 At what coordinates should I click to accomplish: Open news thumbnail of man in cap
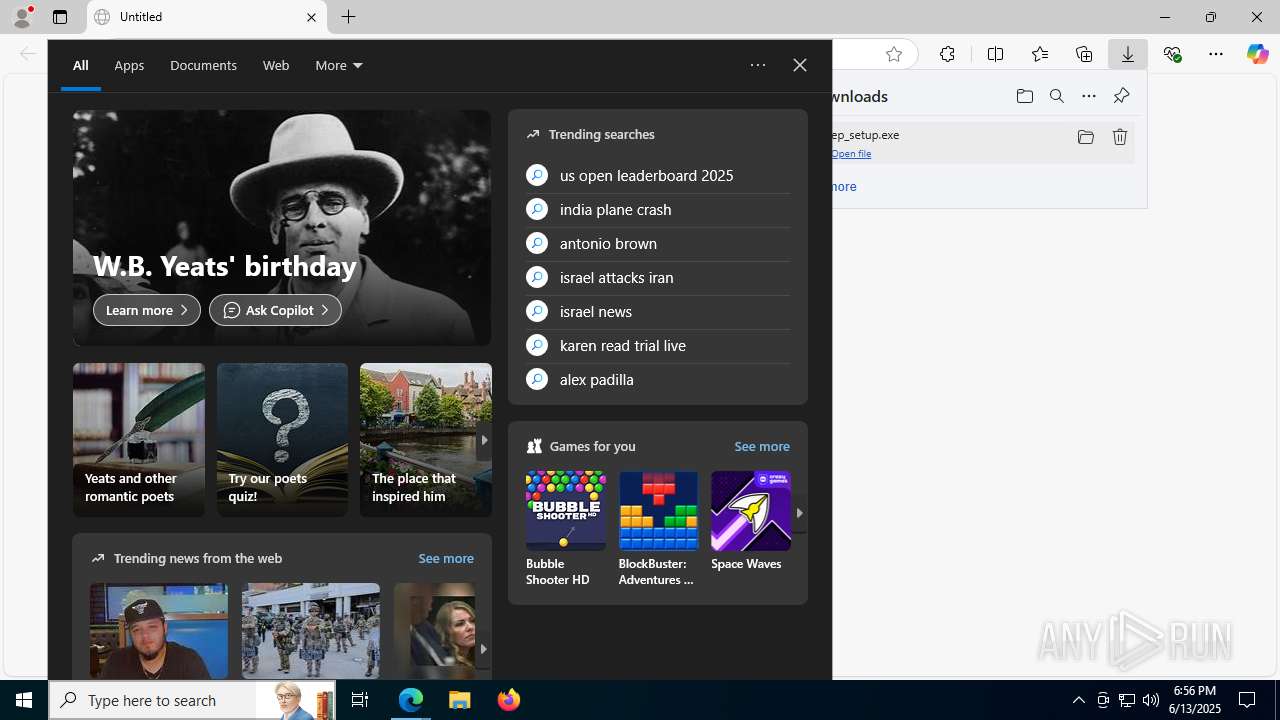[159, 631]
